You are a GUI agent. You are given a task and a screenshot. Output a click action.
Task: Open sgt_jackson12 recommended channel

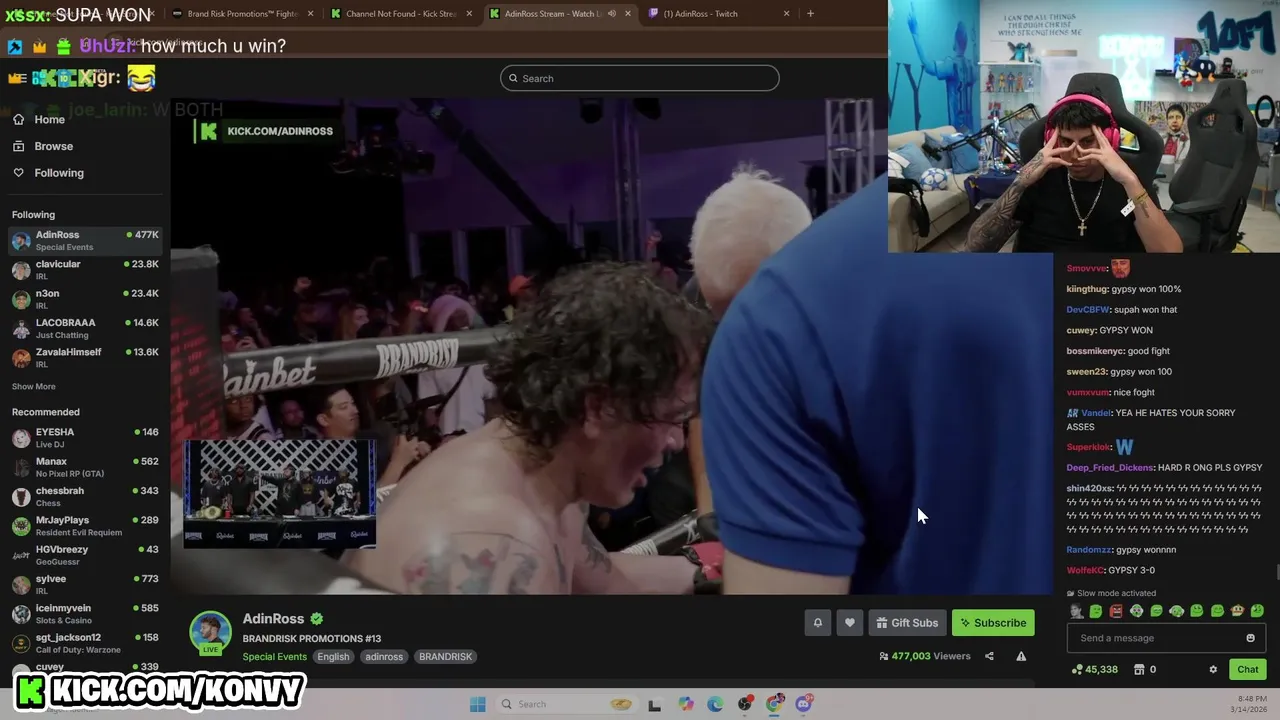[85, 643]
